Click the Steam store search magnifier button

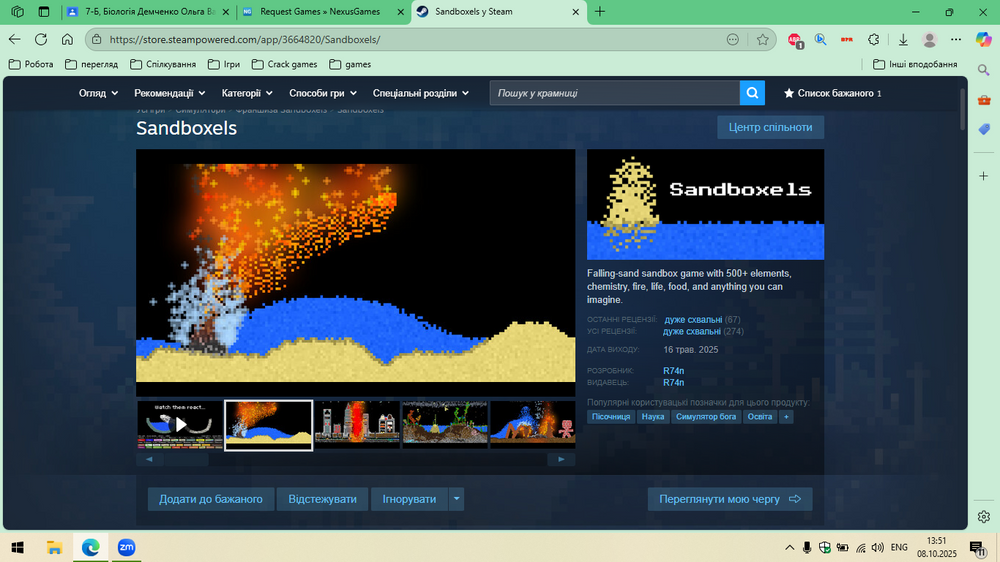752,93
